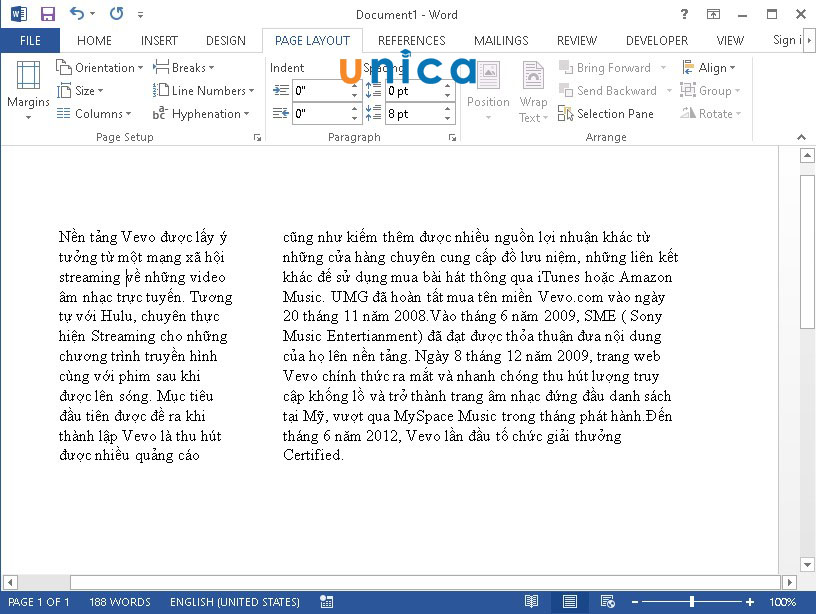This screenshot has width=816, height=614.
Task: Click the Spacing Before field
Action: (414, 91)
